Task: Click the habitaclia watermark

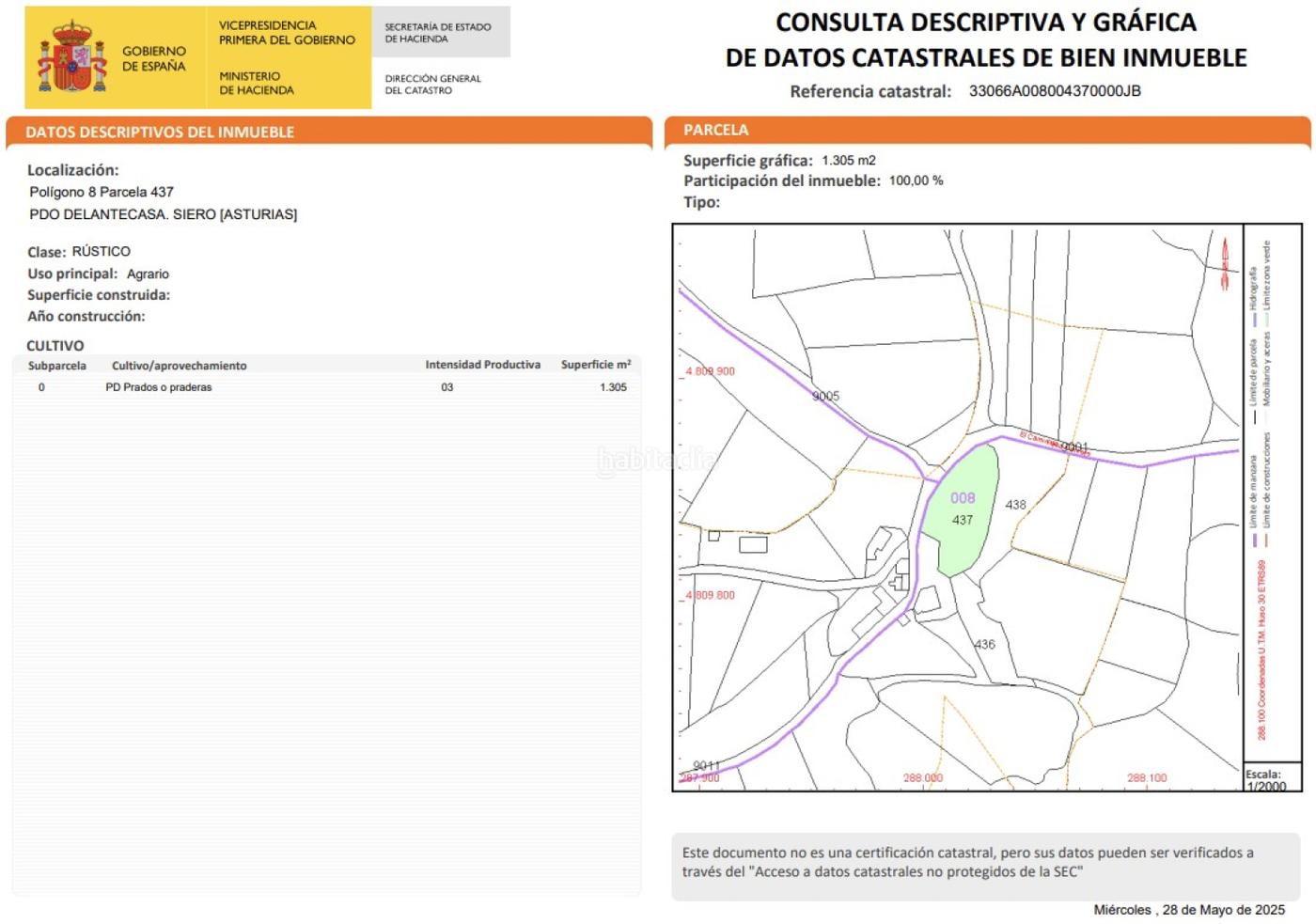Action: click(657, 460)
